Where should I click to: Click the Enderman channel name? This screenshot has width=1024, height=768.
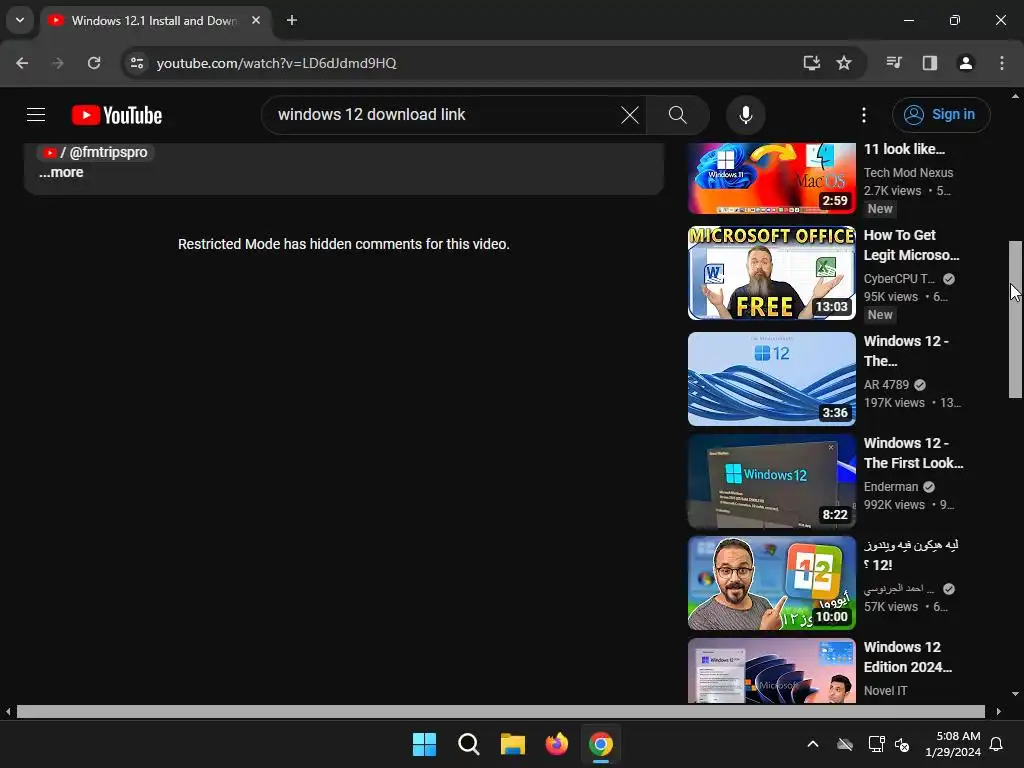(891, 487)
